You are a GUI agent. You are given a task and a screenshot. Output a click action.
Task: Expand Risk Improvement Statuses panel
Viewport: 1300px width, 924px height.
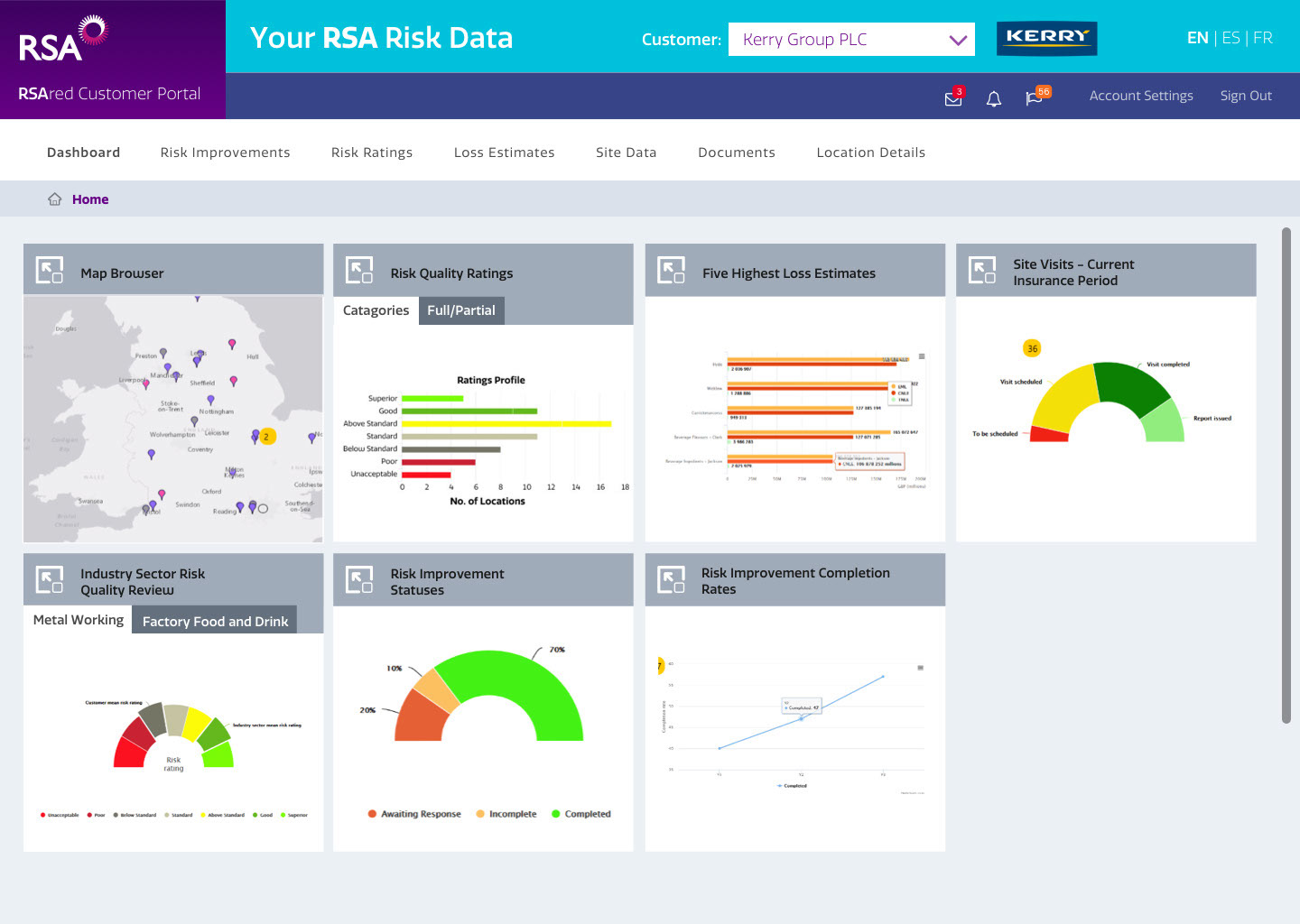click(x=359, y=580)
